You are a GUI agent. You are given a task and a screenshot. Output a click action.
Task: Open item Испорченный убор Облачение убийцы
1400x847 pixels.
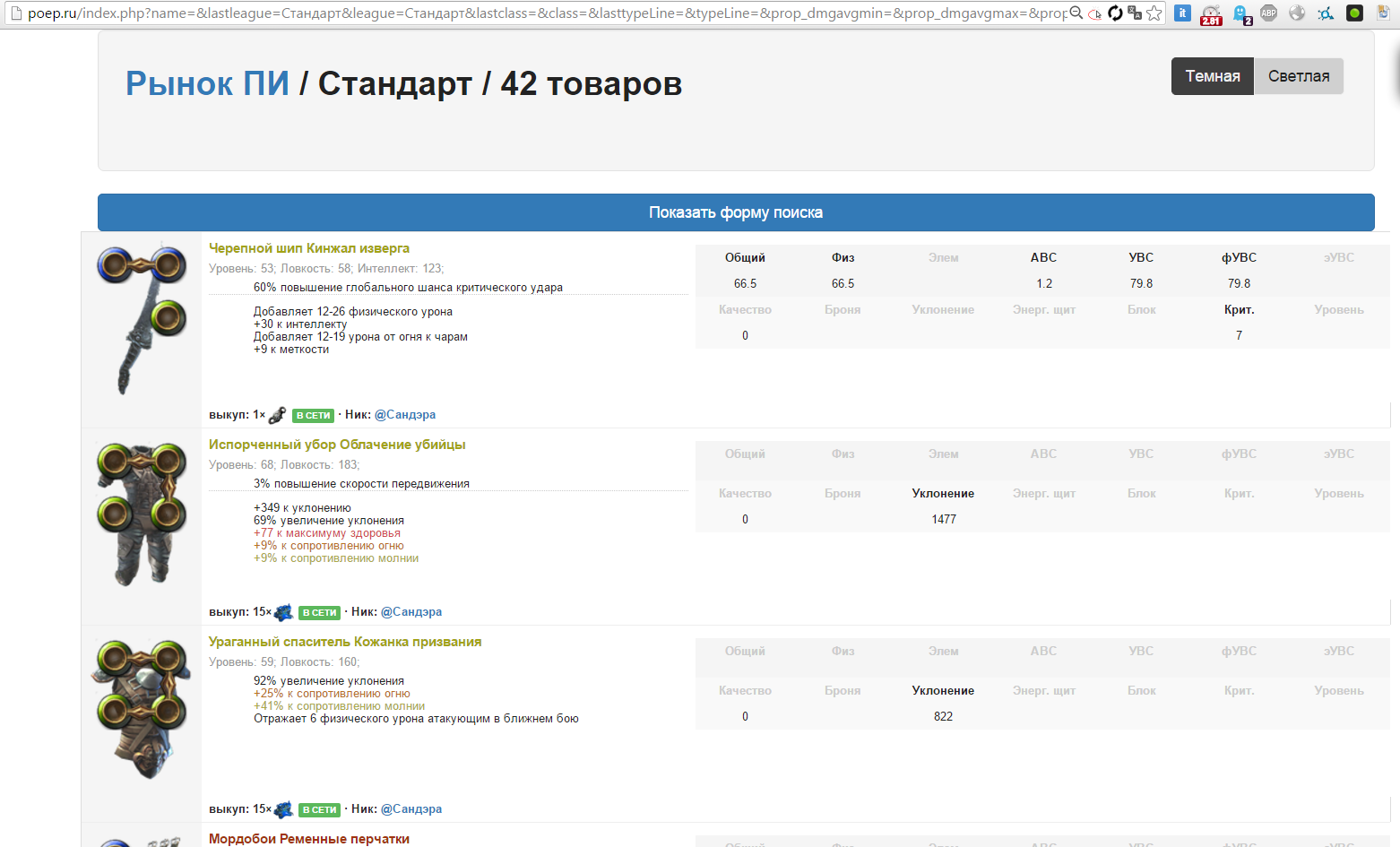tap(337, 445)
